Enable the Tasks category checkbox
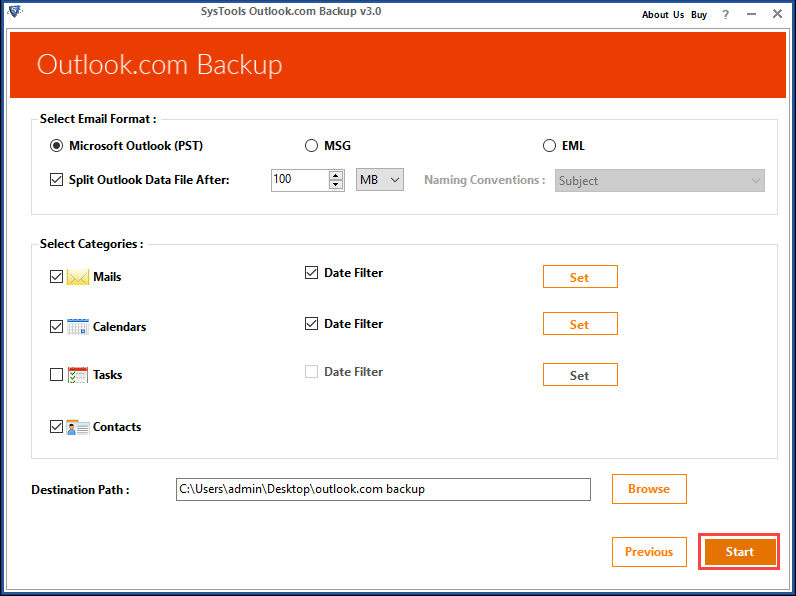 56,375
